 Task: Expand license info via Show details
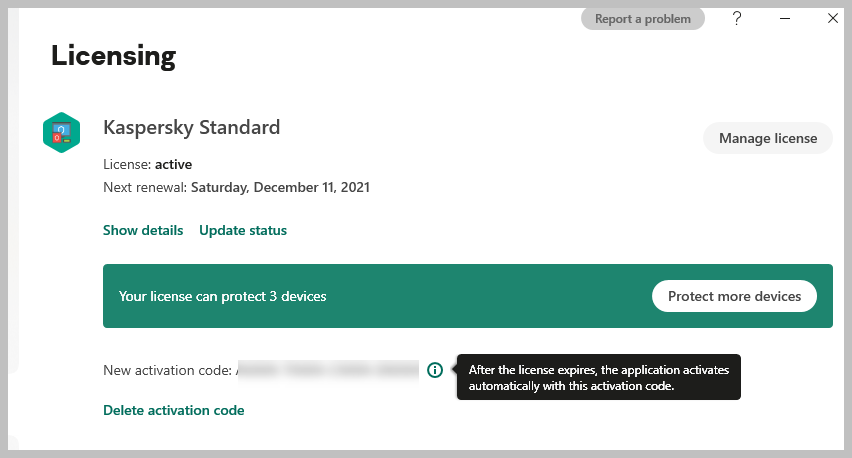tap(143, 230)
